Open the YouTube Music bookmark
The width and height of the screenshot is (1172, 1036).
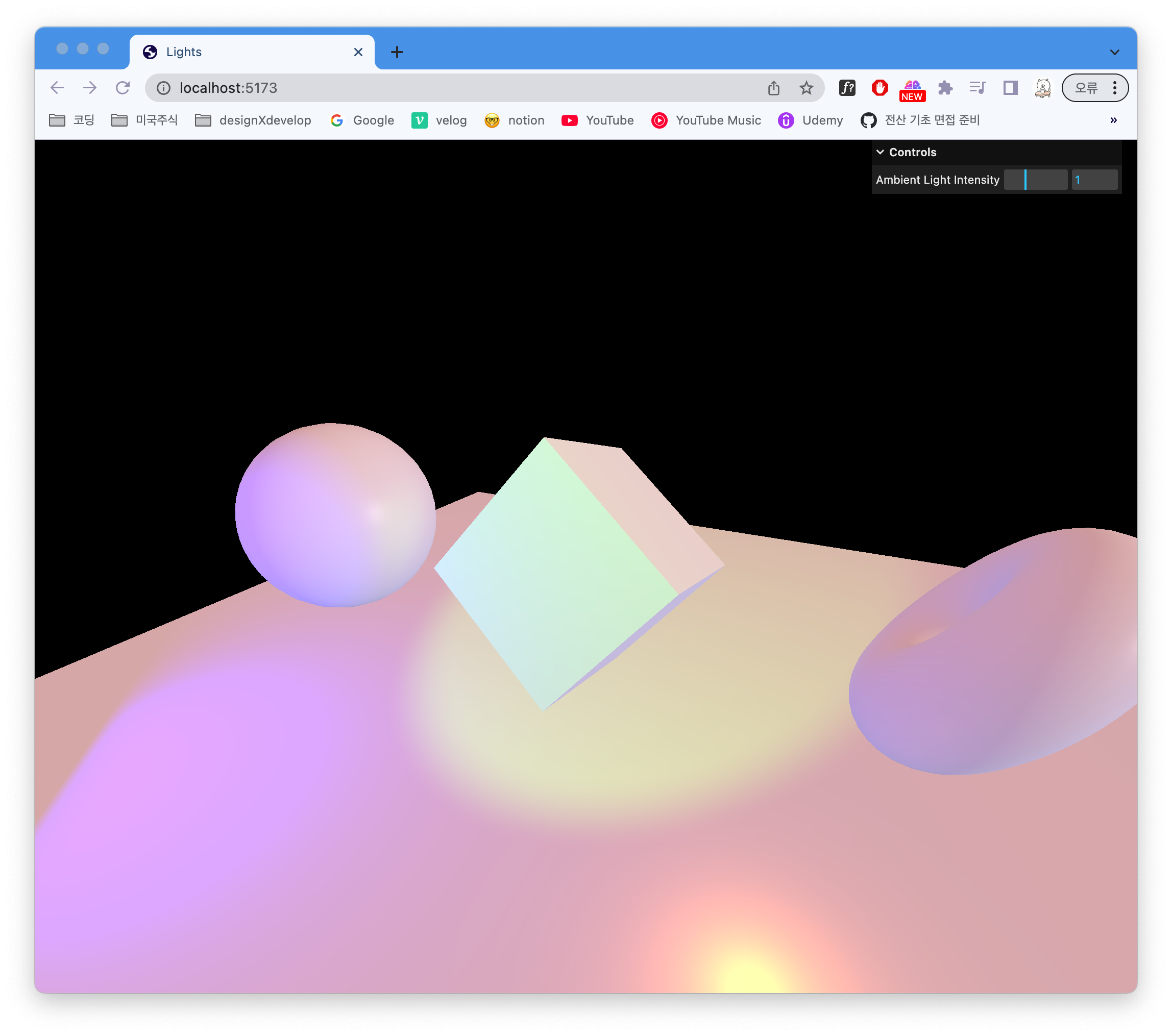tap(706, 120)
